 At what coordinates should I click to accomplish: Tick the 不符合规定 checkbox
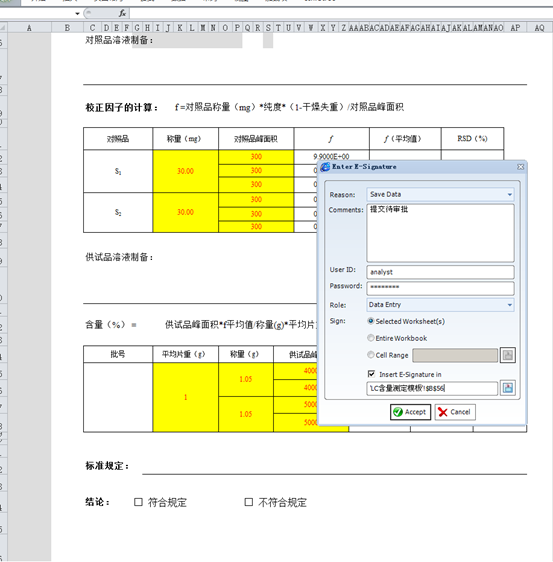click(248, 502)
